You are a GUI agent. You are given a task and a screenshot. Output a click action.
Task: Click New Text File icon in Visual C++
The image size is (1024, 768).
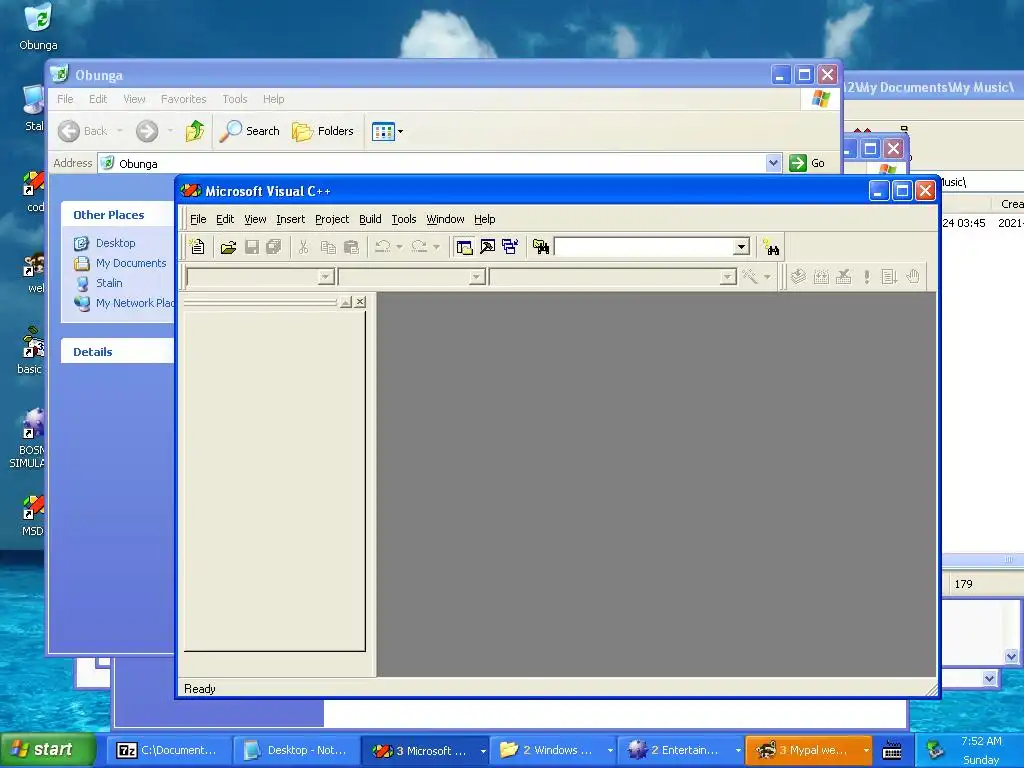pos(197,247)
